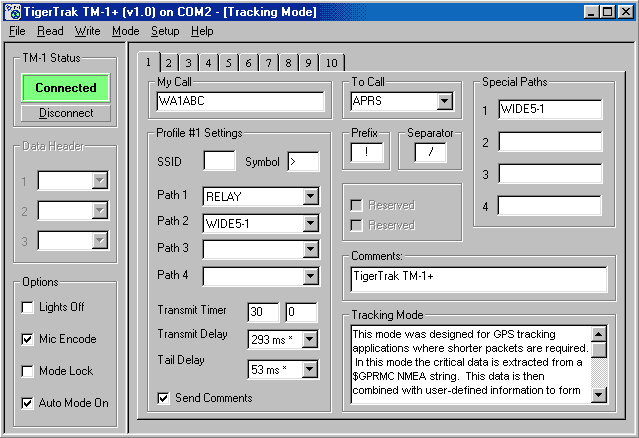Switch to profile tab 9
The height and width of the screenshot is (438, 639).
coord(308,63)
